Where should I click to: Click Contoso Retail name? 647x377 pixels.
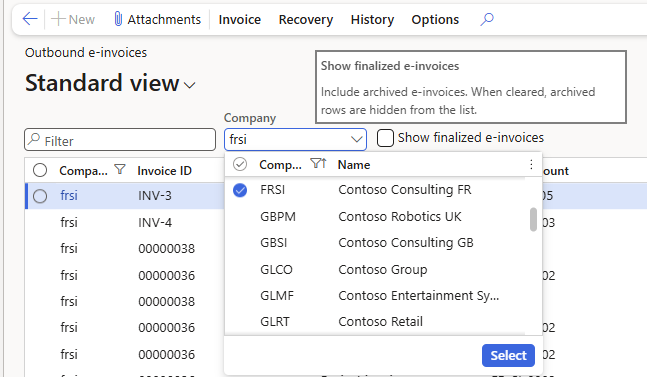[380, 322]
